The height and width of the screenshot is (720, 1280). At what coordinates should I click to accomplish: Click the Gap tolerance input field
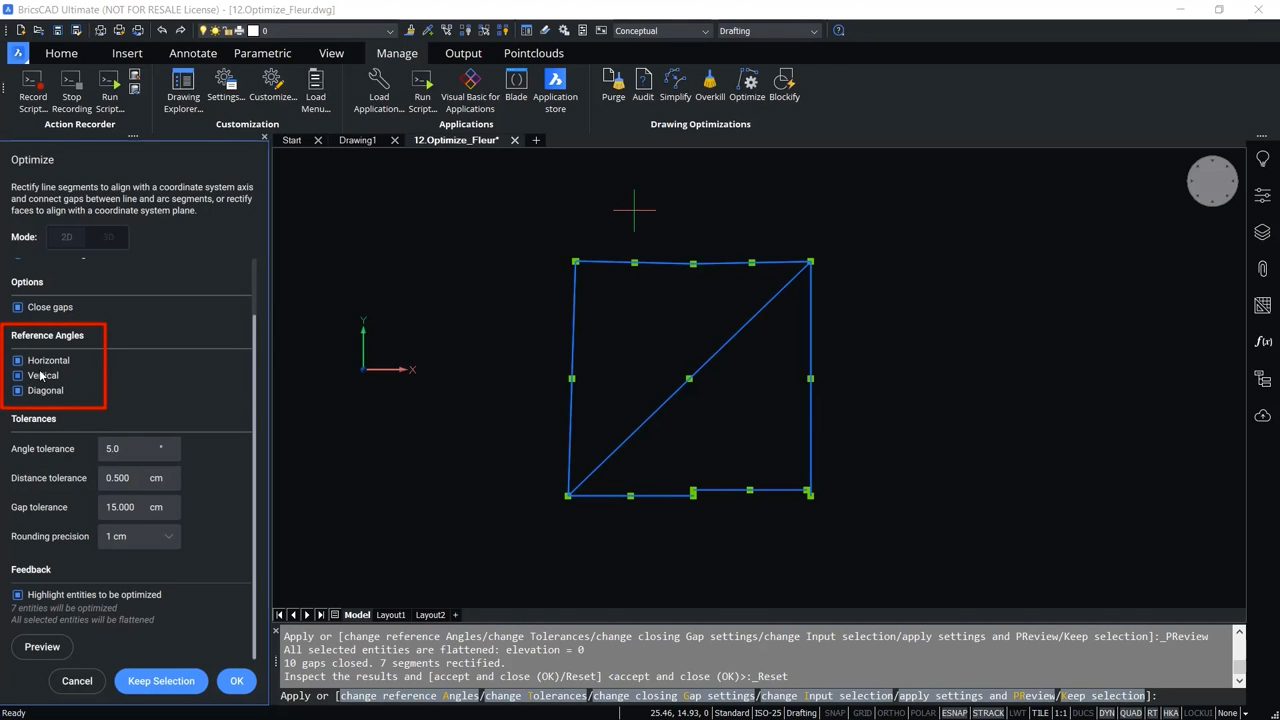tap(139, 507)
